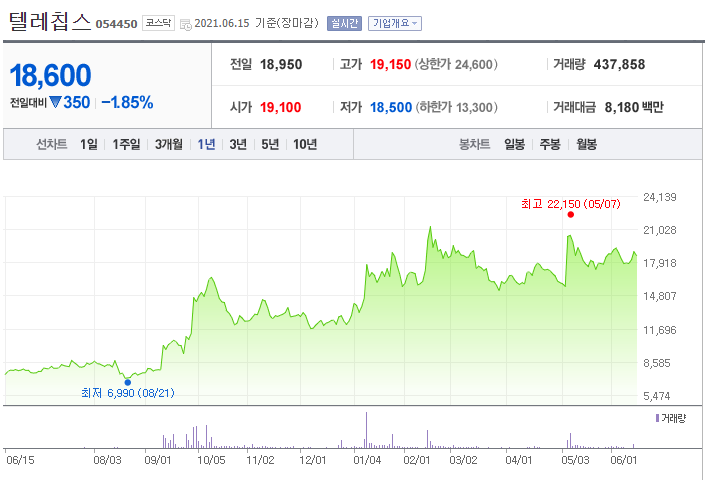The height and width of the screenshot is (480, 705).
Task: Click the calendar icon beside 2021.06.15
Action: pyautogui.click(x=185, y=24)
